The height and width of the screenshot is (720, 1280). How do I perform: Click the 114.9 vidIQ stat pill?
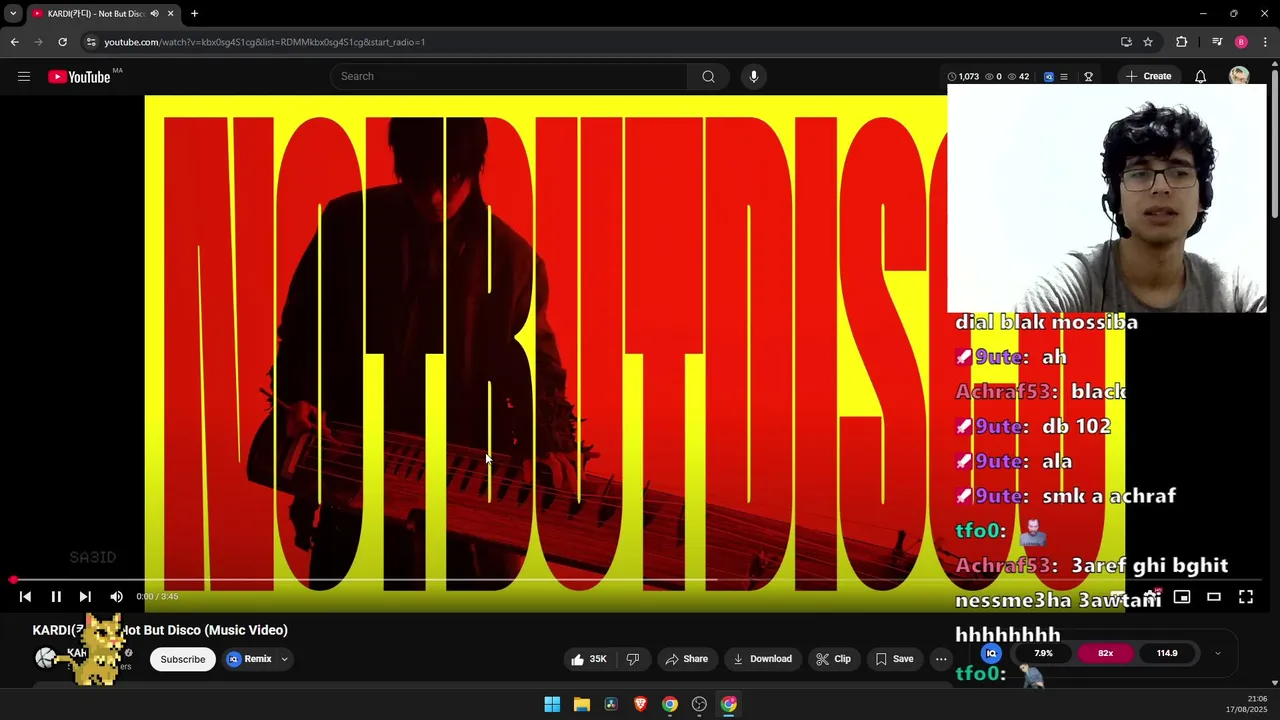(x=1167, y=653)
